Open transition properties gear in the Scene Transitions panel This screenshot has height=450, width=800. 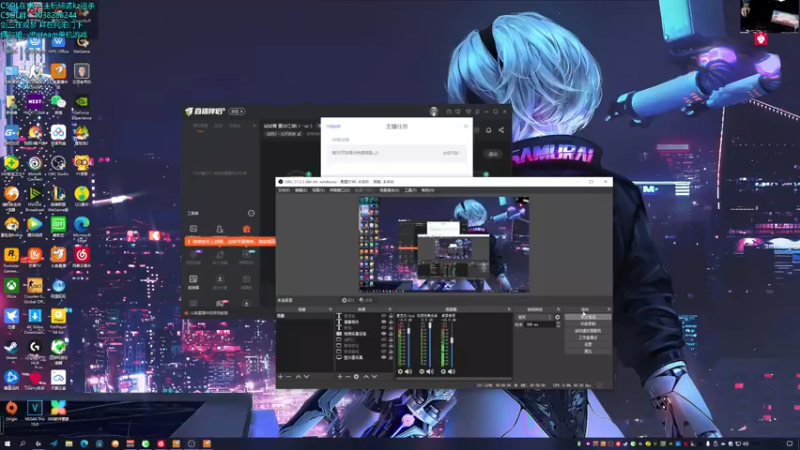[x=558, y=317]
